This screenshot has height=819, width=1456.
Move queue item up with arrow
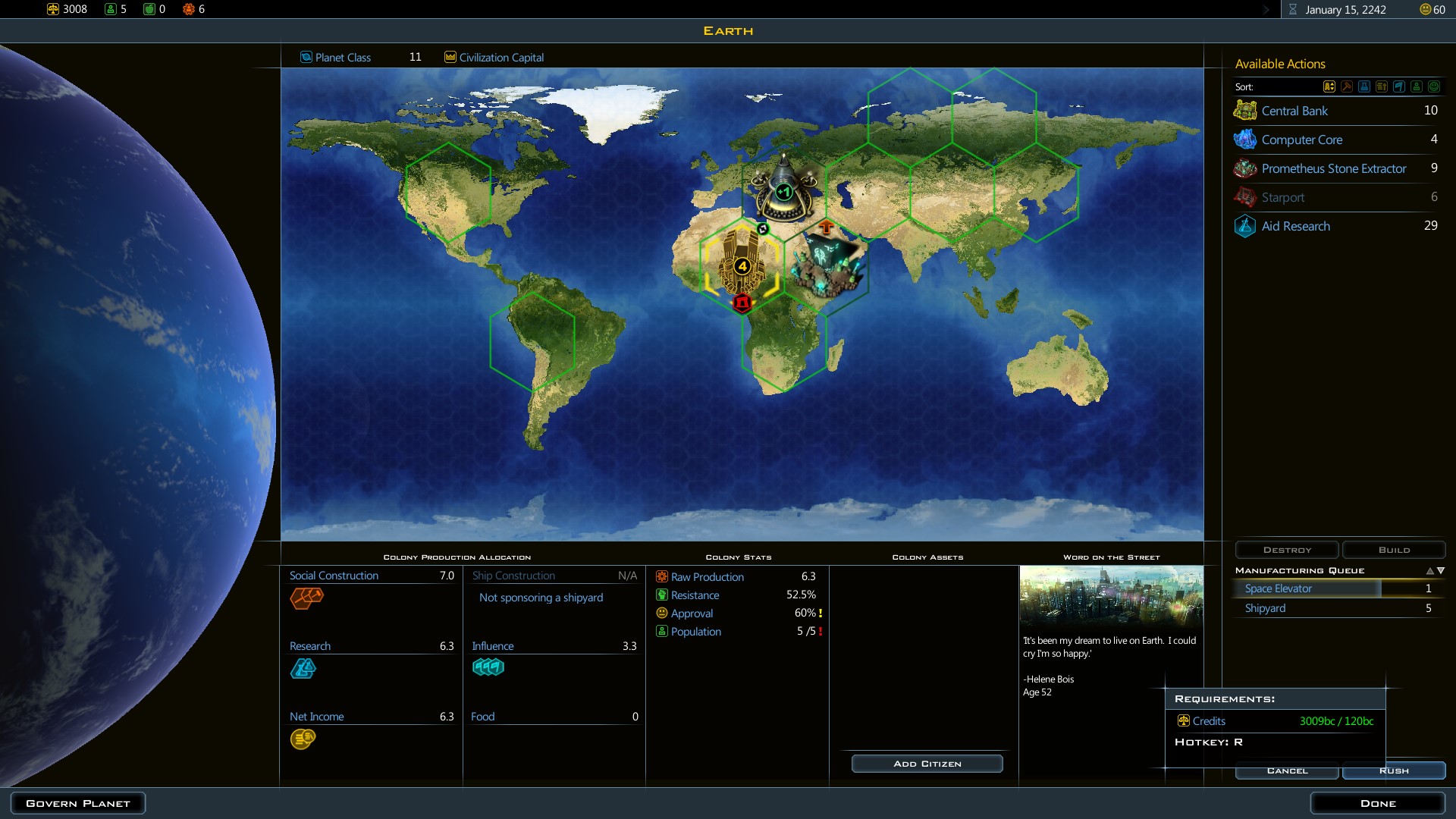click(1429, 570)
